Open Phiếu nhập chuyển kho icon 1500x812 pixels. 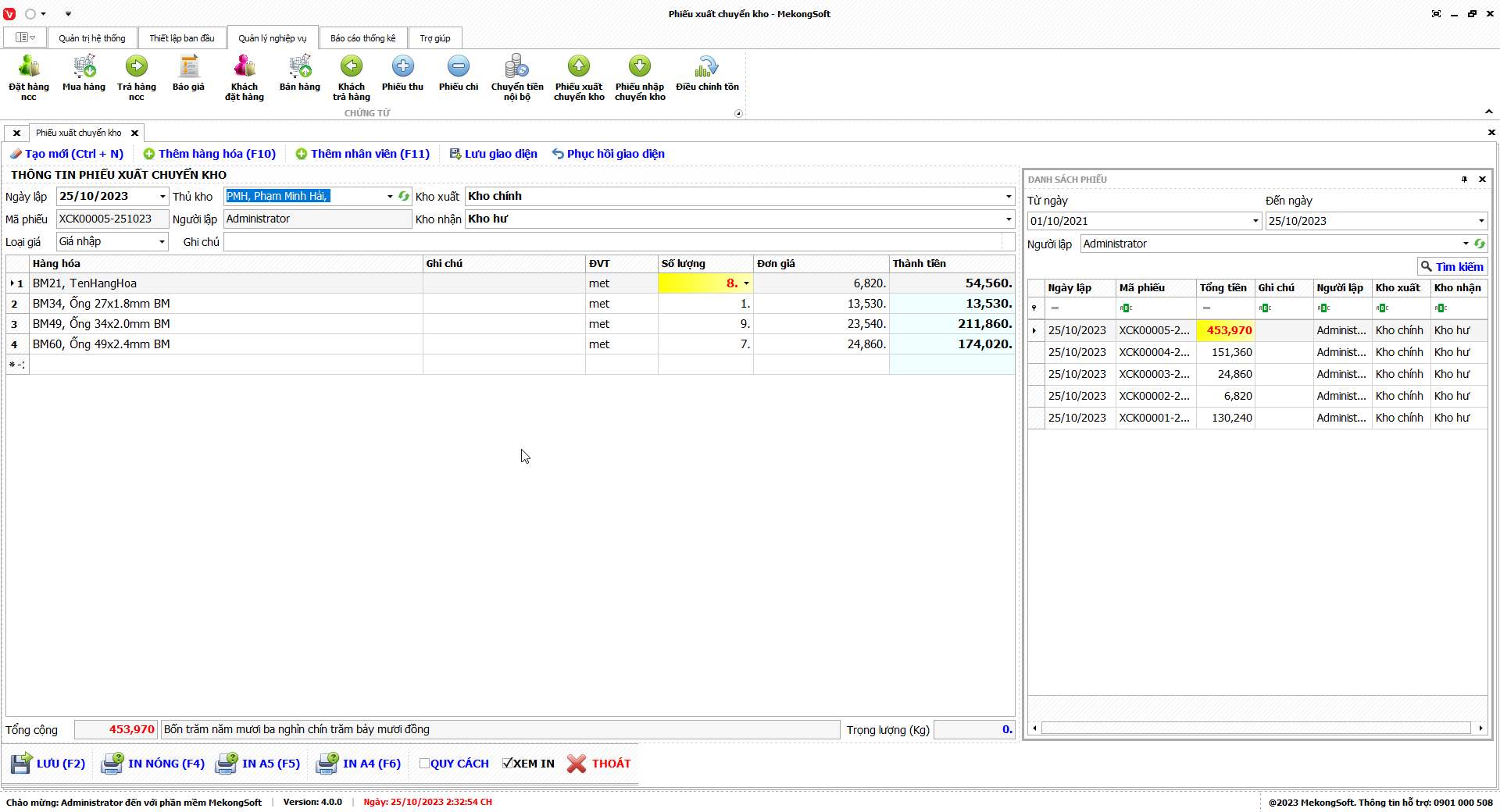[x=640, y=77]
